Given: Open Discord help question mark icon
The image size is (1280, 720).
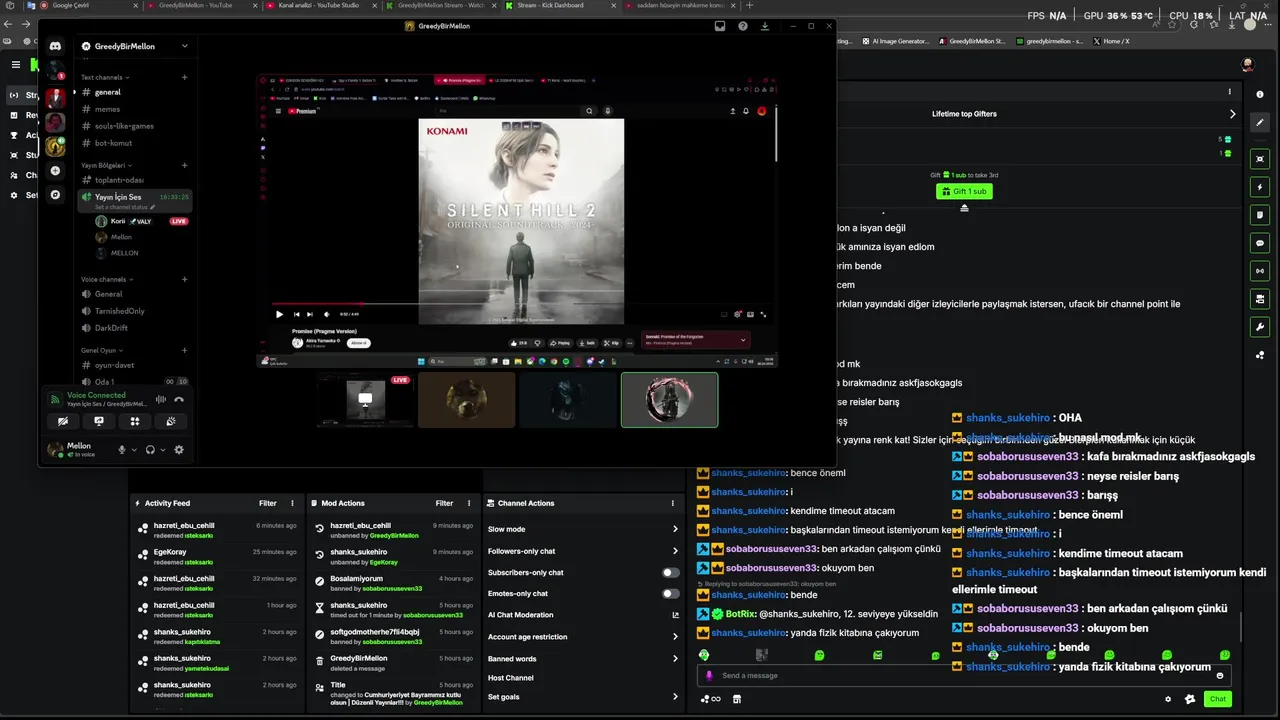Looking at the screenshot, I should (x=743, y=26).
